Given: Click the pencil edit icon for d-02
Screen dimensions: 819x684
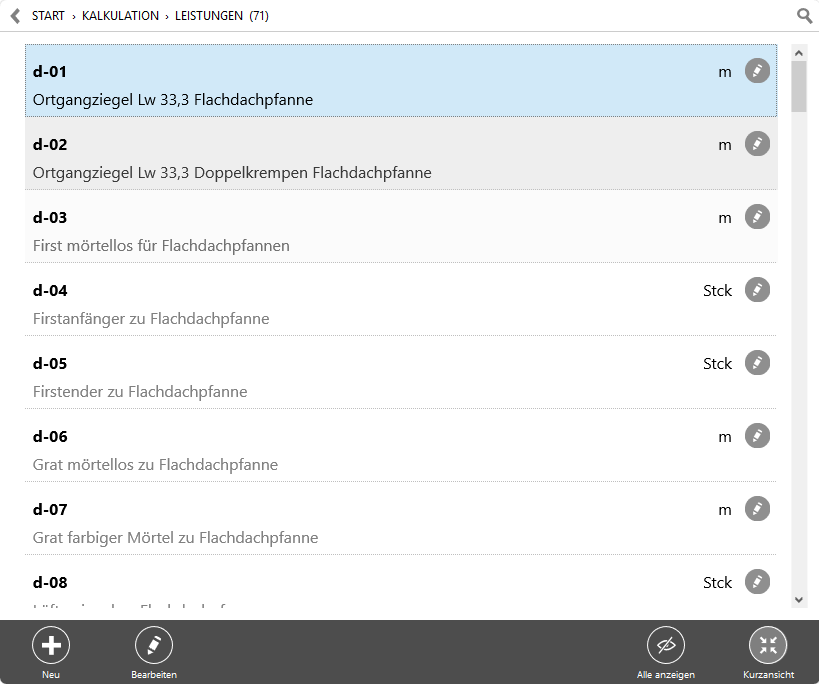Looking at the screenshot, I should point(757,144).
